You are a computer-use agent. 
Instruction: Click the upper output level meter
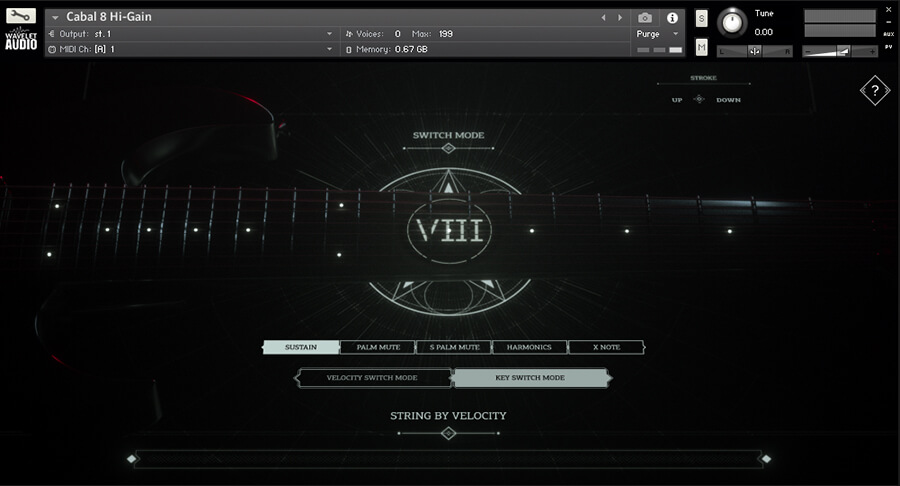[x=840, y=16]
